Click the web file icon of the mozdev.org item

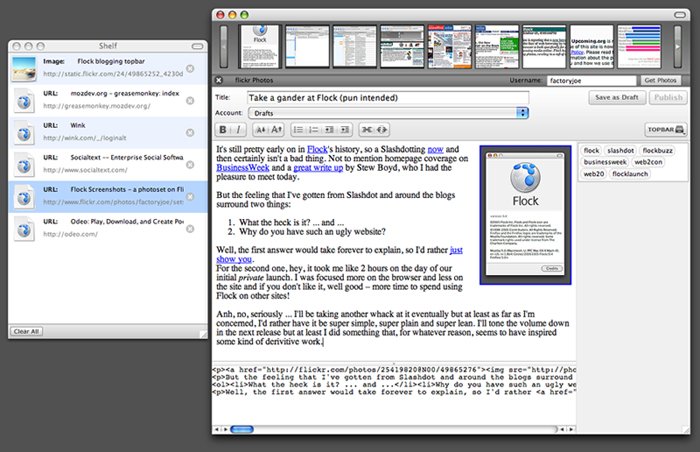[24, 101]
